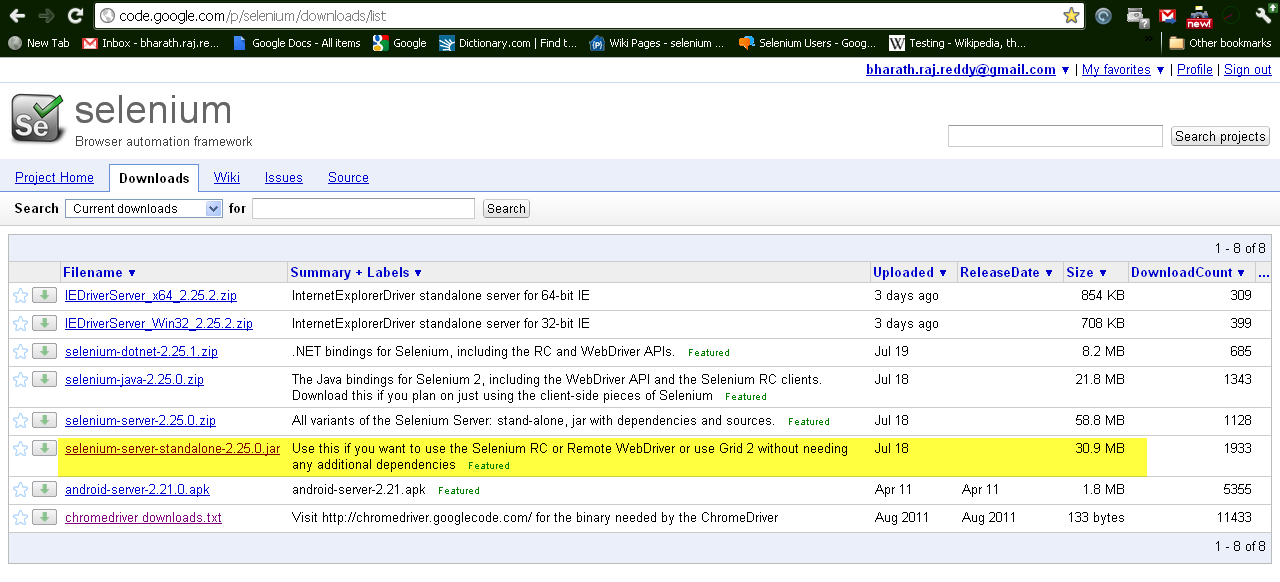Image resolution: width=1280 pixels, height=582 pixels.
Task: Star the android-server-2.21.0.apk download
Action: pyautogui.click(x=20, y=490)
